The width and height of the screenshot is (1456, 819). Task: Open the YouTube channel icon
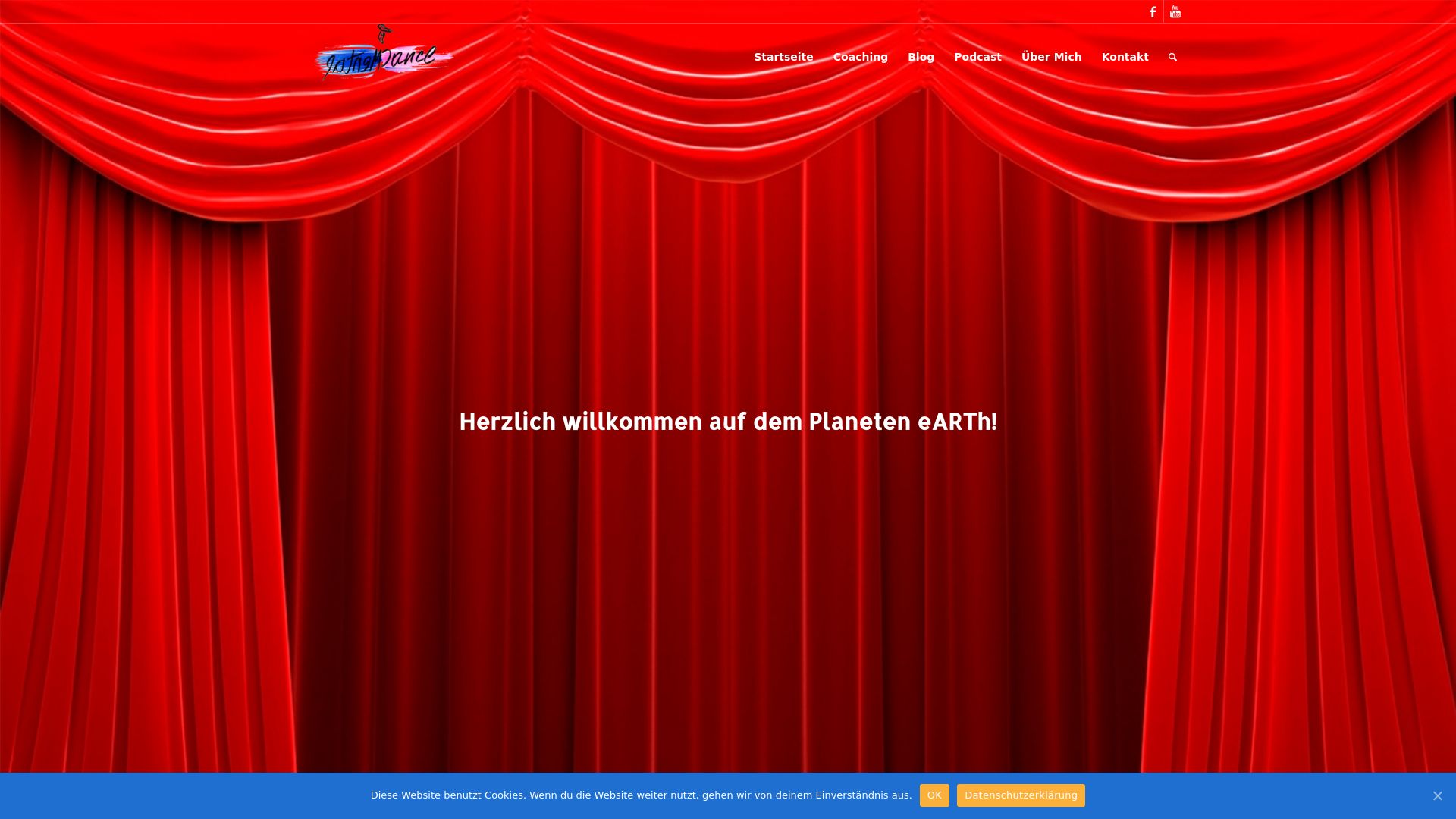[x=1175, y=12]
